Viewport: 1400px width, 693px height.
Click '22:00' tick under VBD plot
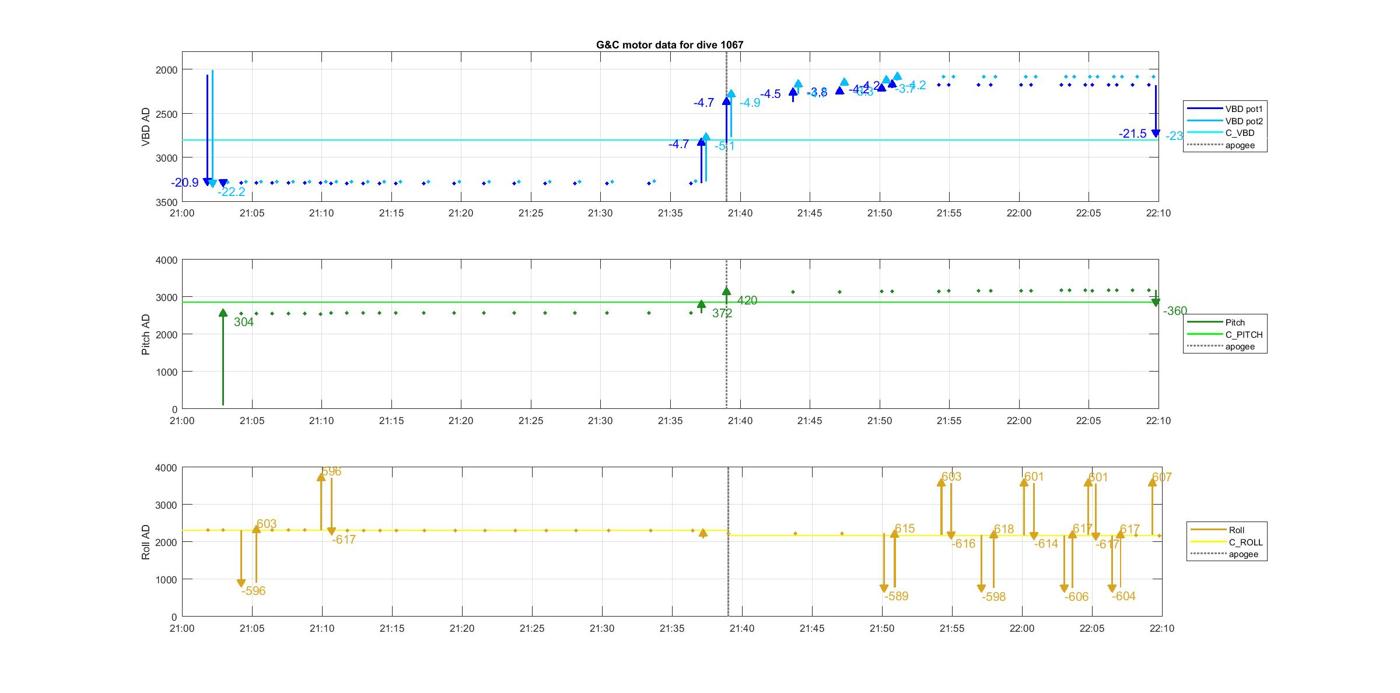[1019, 213]
